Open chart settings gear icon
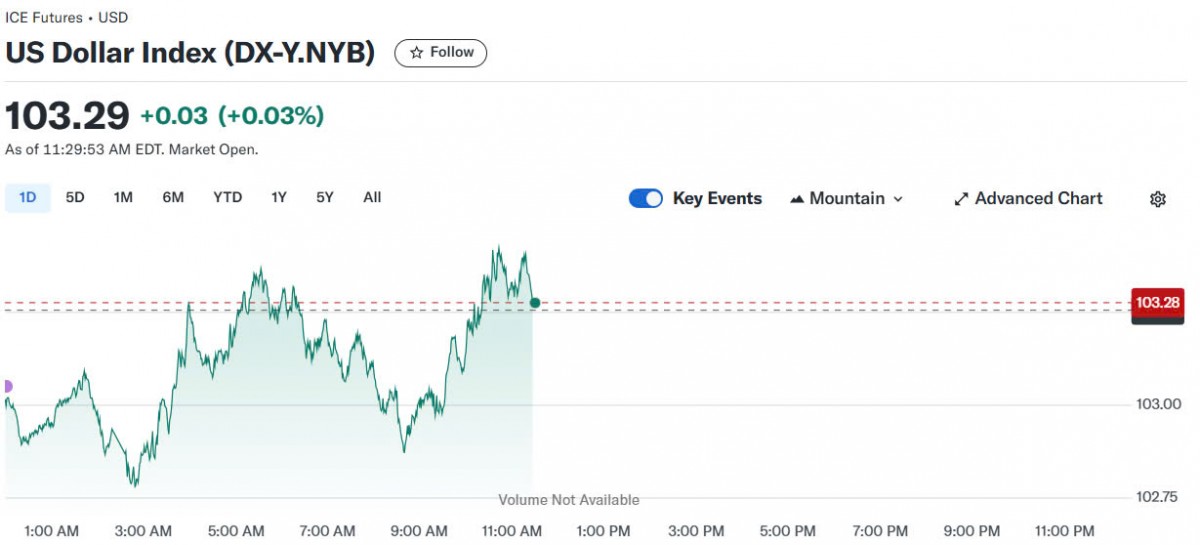 [1158, 199]
